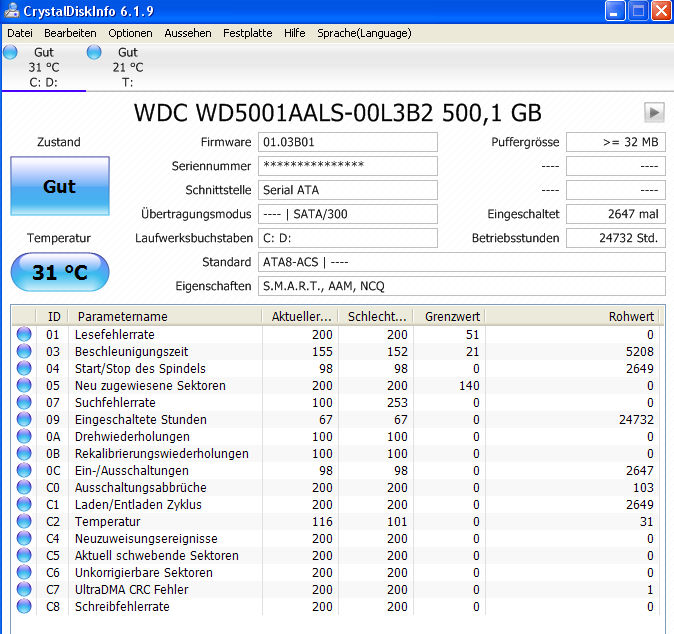
Task: Click status orb of Ein-/Ausschaltungen row
Action: pyautogui.click(x=24, y=470)
